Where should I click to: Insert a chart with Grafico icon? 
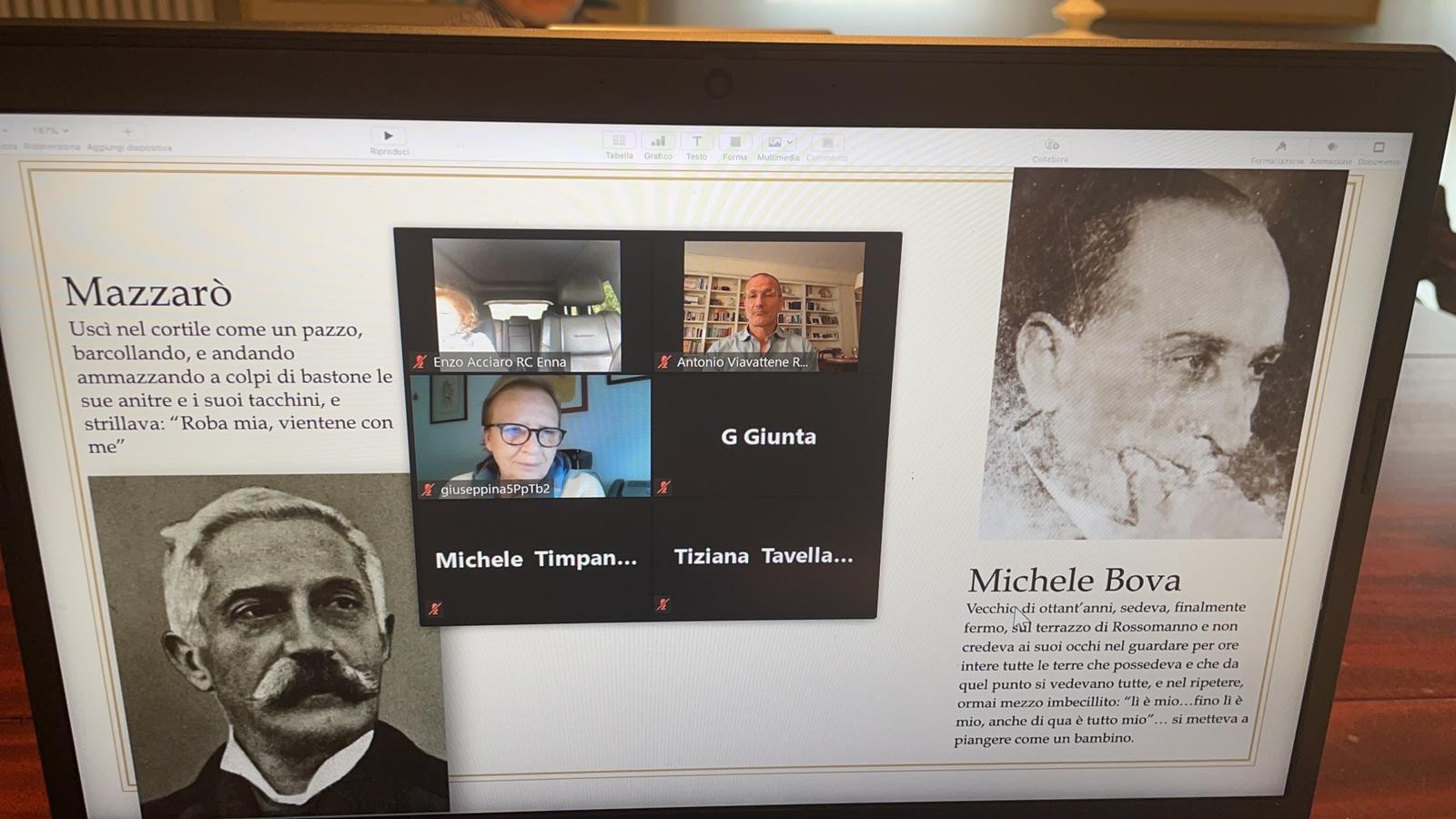pyautogui.click(x=658, y=141)
